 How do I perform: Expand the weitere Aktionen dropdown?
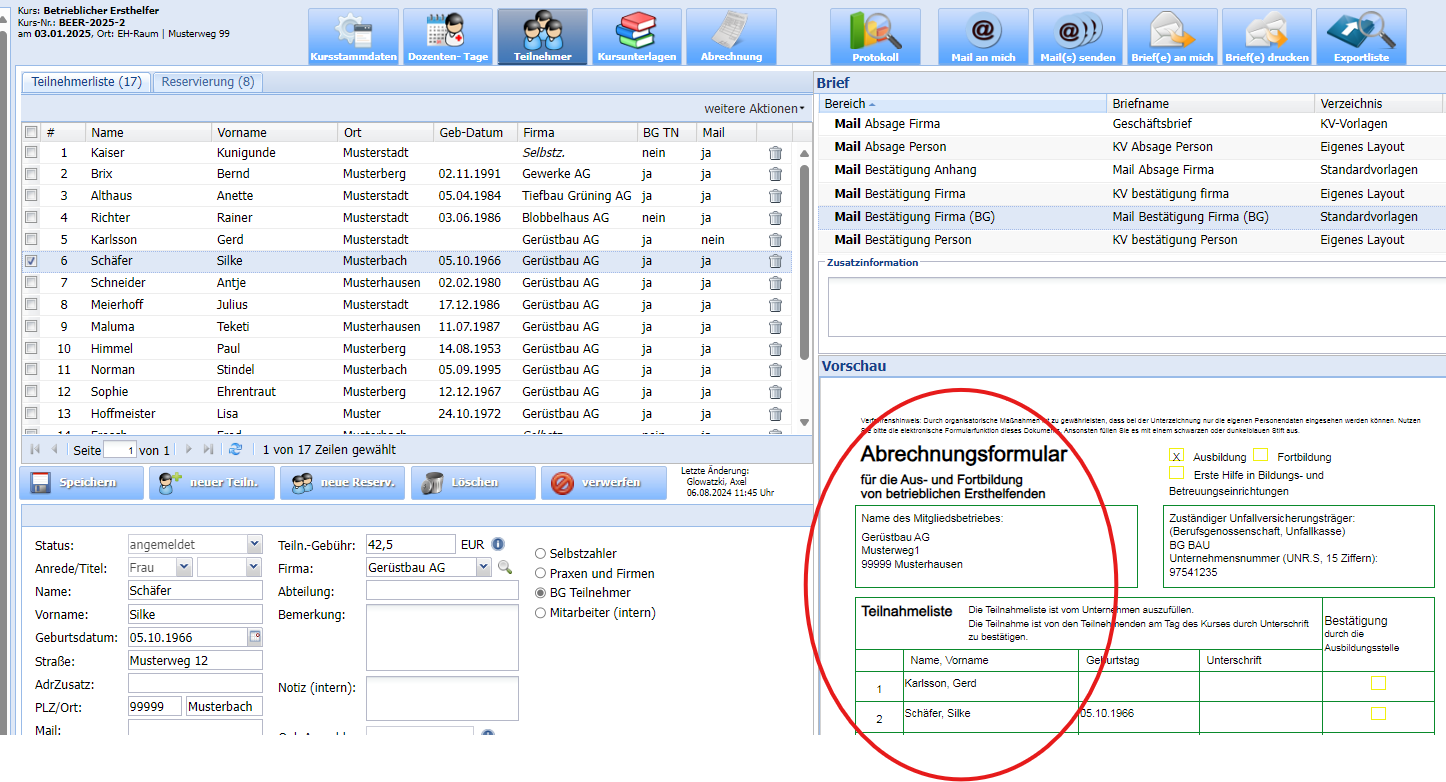[754, 108]
